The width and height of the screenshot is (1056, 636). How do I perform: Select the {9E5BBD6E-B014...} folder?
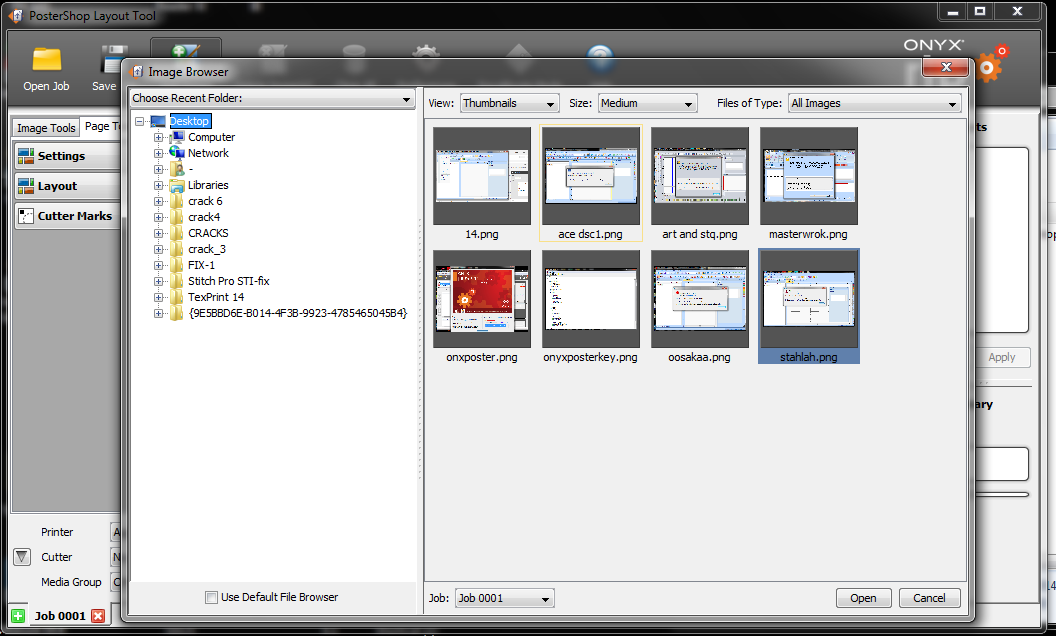pyautogui.click(x=298, y=313)
